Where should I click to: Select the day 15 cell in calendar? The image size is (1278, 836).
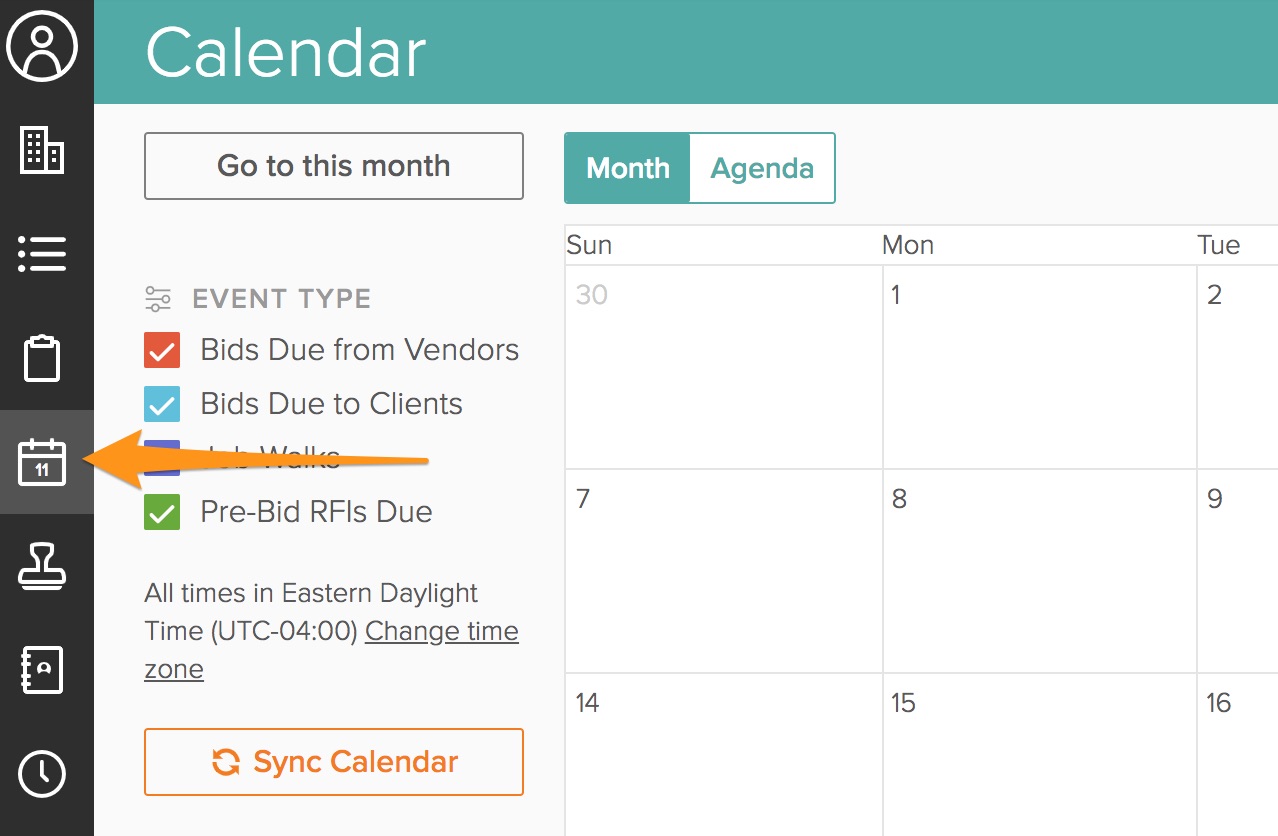1039,760
